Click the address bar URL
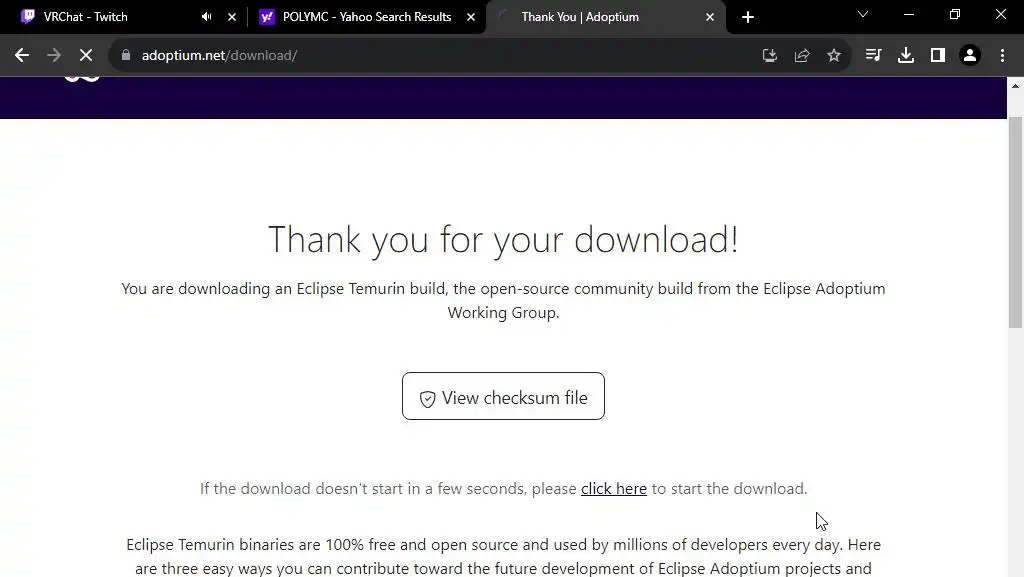The image size is (1024, 577). pos(219,55)
